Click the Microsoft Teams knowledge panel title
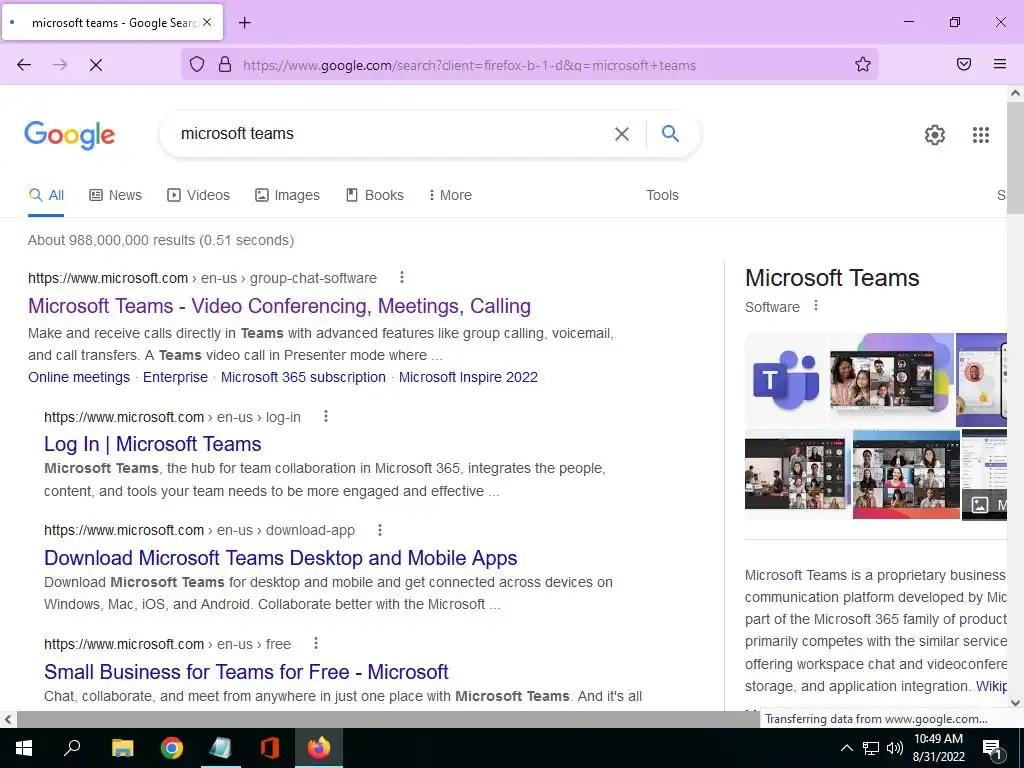The image size is (1024, 768). click(x=832, y=278)
